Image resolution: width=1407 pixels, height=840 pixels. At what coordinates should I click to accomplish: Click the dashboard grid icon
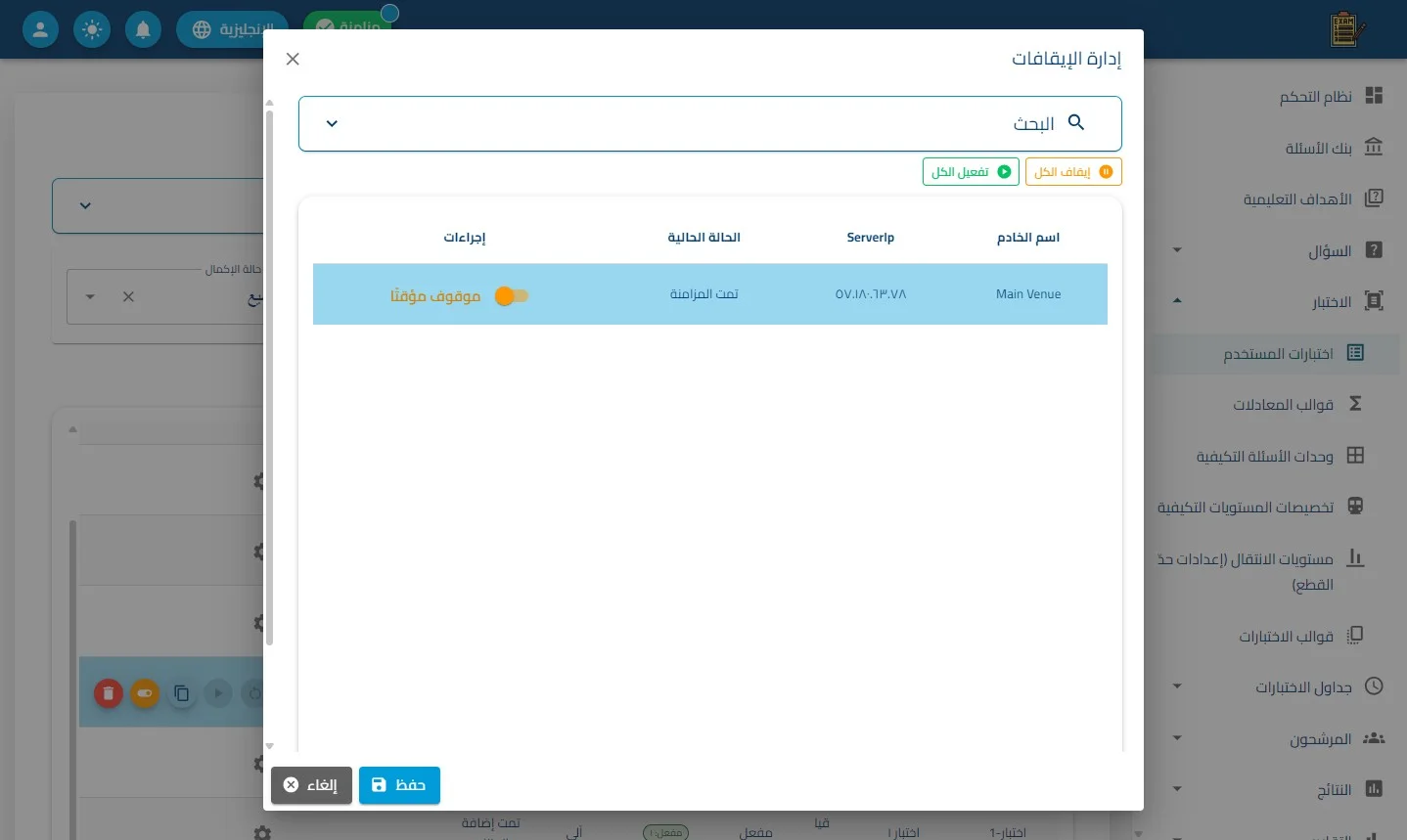(x=1374, y=95)
